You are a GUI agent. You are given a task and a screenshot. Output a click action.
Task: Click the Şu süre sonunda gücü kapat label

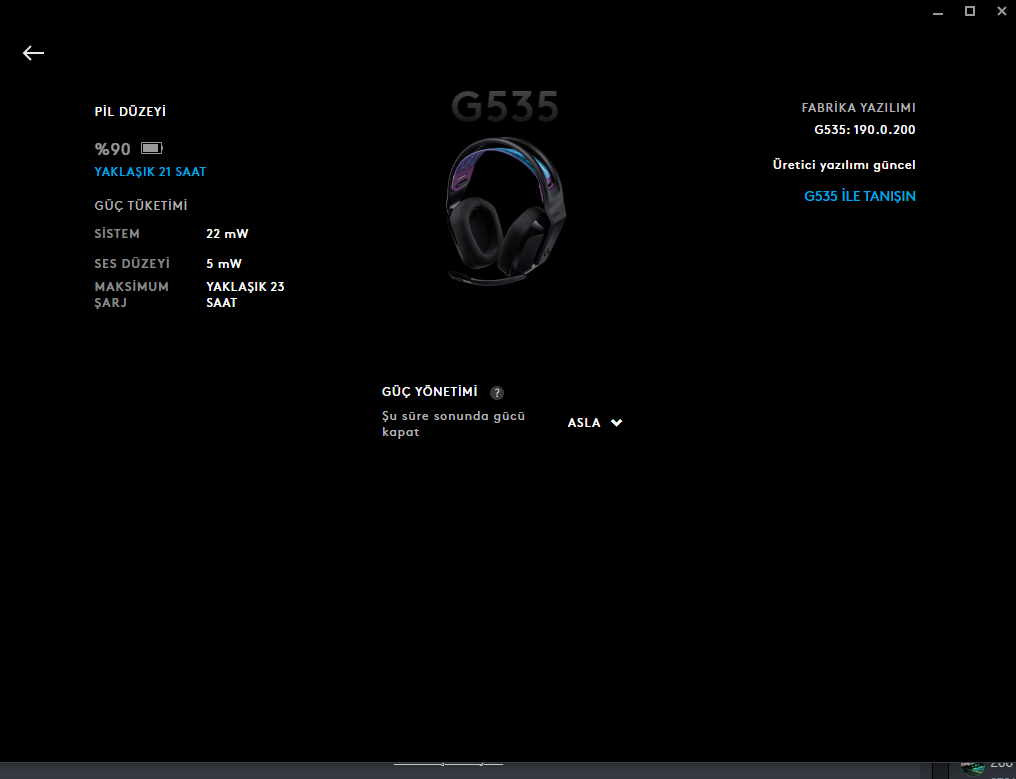[454, 424]
